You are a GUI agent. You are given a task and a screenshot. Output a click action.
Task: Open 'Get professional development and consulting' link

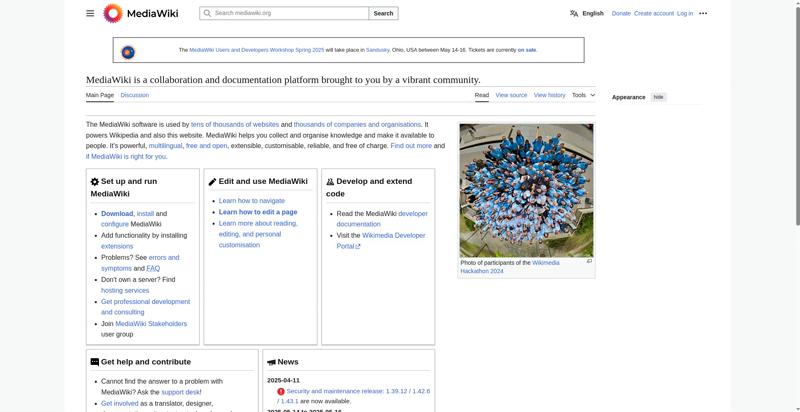[x=145, y=307]
